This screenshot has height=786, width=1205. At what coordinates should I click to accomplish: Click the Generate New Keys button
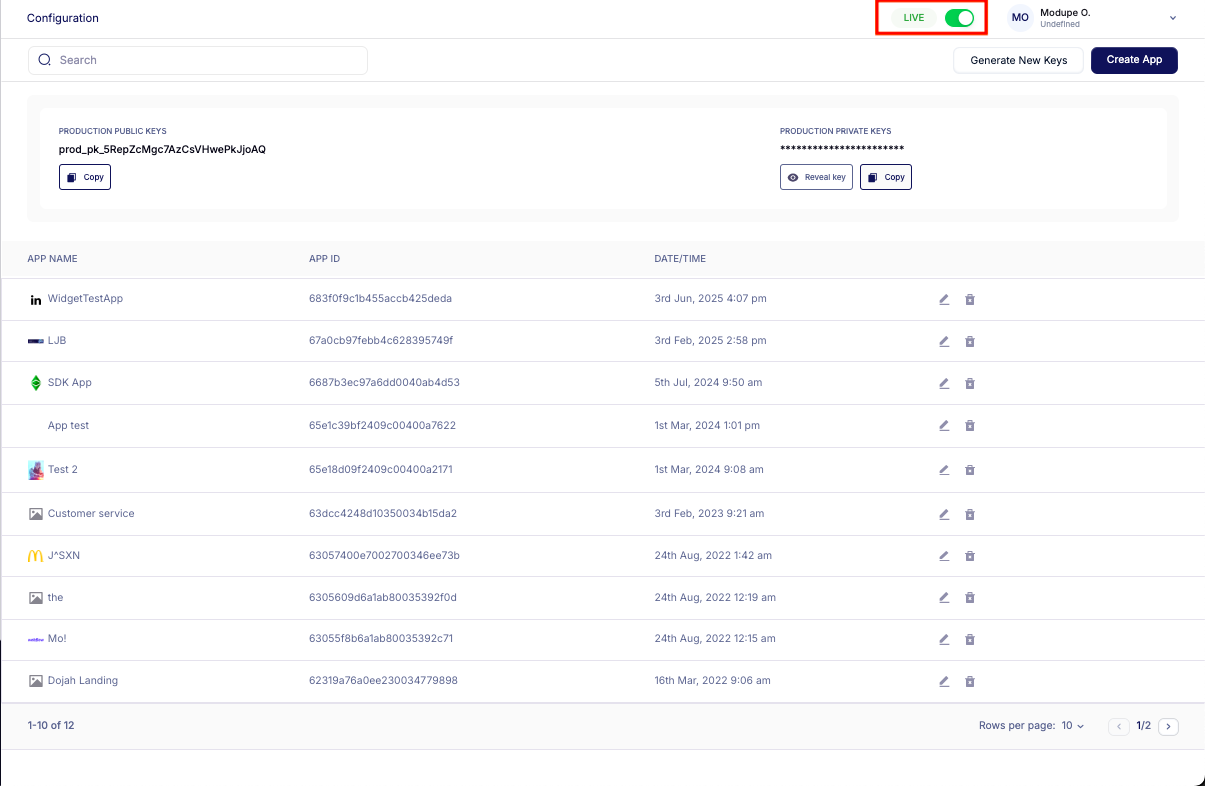[x=1018, y=60]
